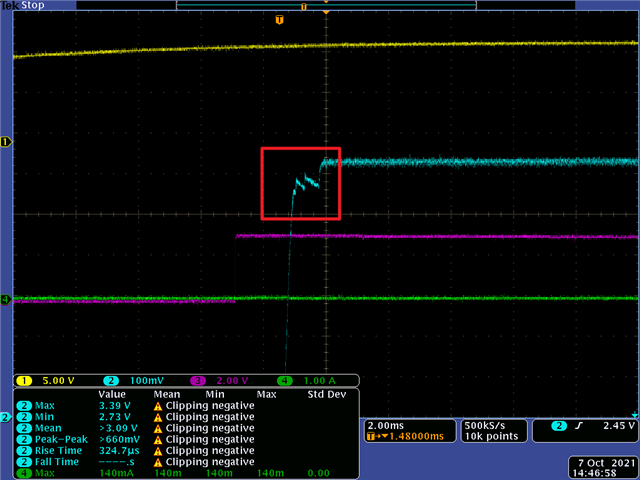Select channel 1 ground marker on left edge

(6, 142)
